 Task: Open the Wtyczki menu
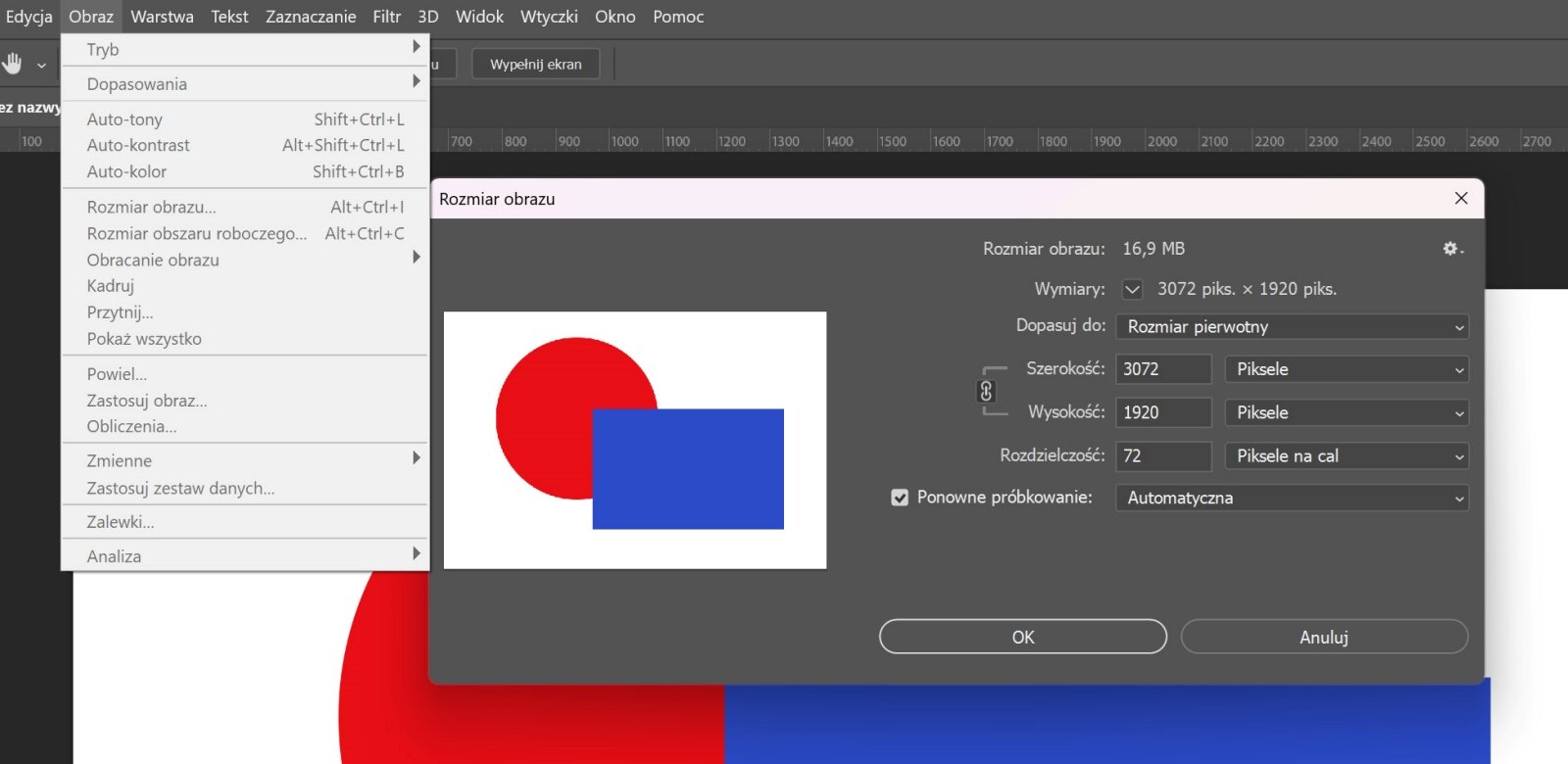[549, 17]
